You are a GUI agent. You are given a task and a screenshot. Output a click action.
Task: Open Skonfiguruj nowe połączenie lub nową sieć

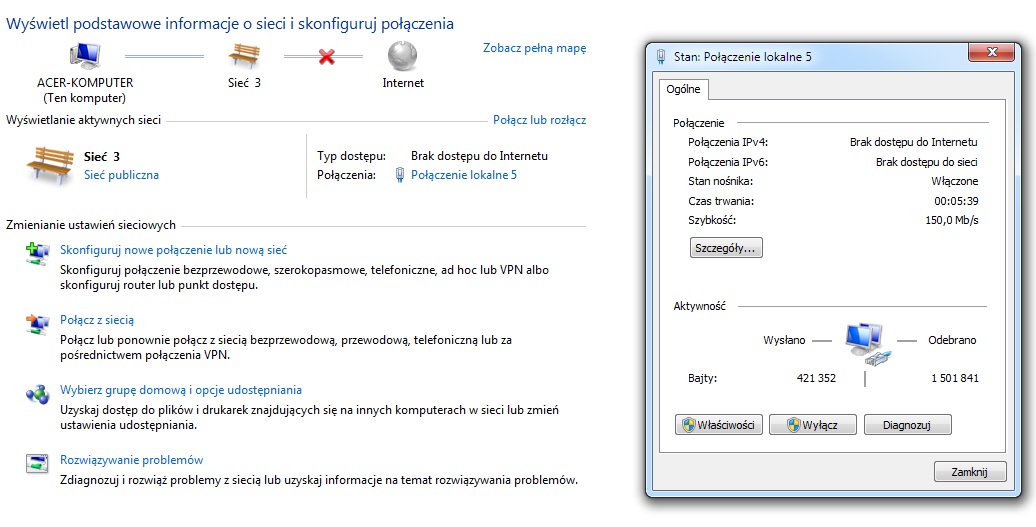(174, 250)
